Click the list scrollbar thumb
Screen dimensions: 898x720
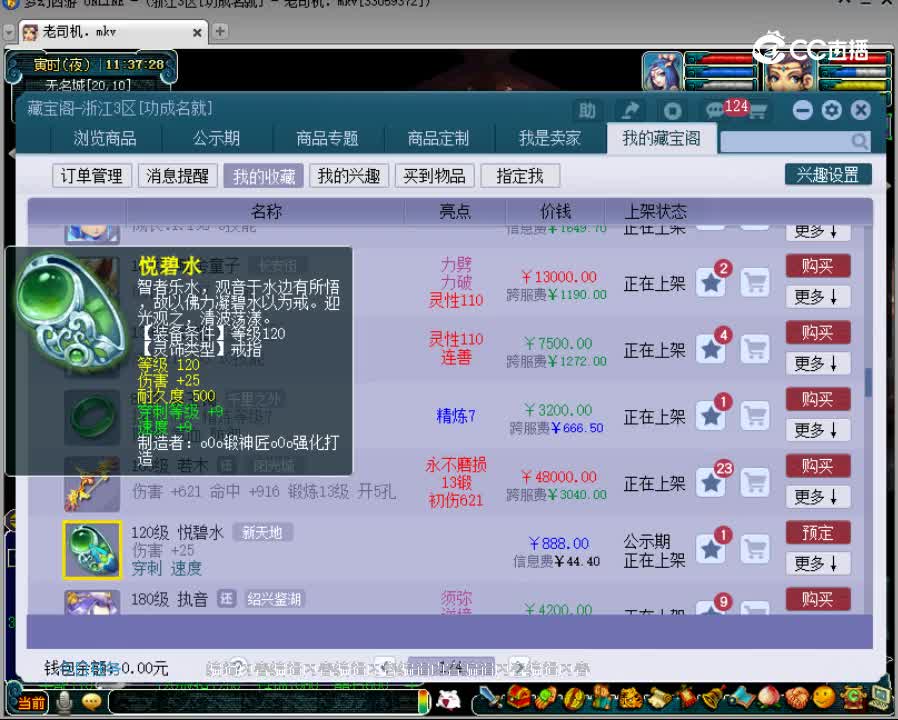click(868, 382)
